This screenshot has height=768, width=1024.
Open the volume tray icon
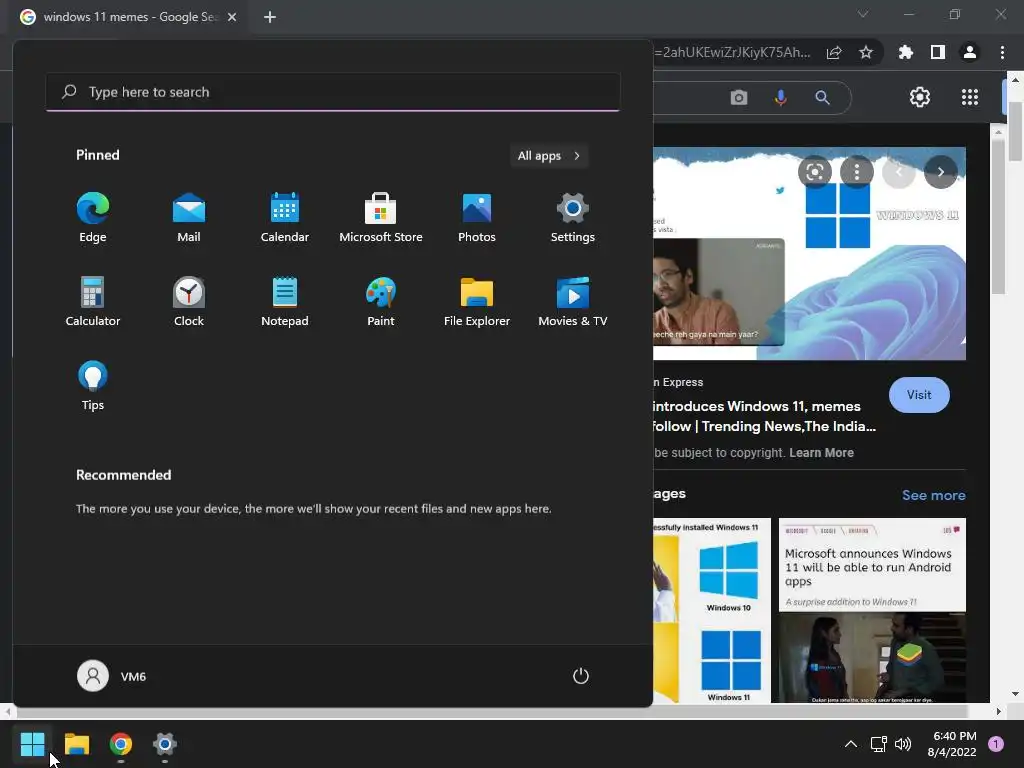903,744
